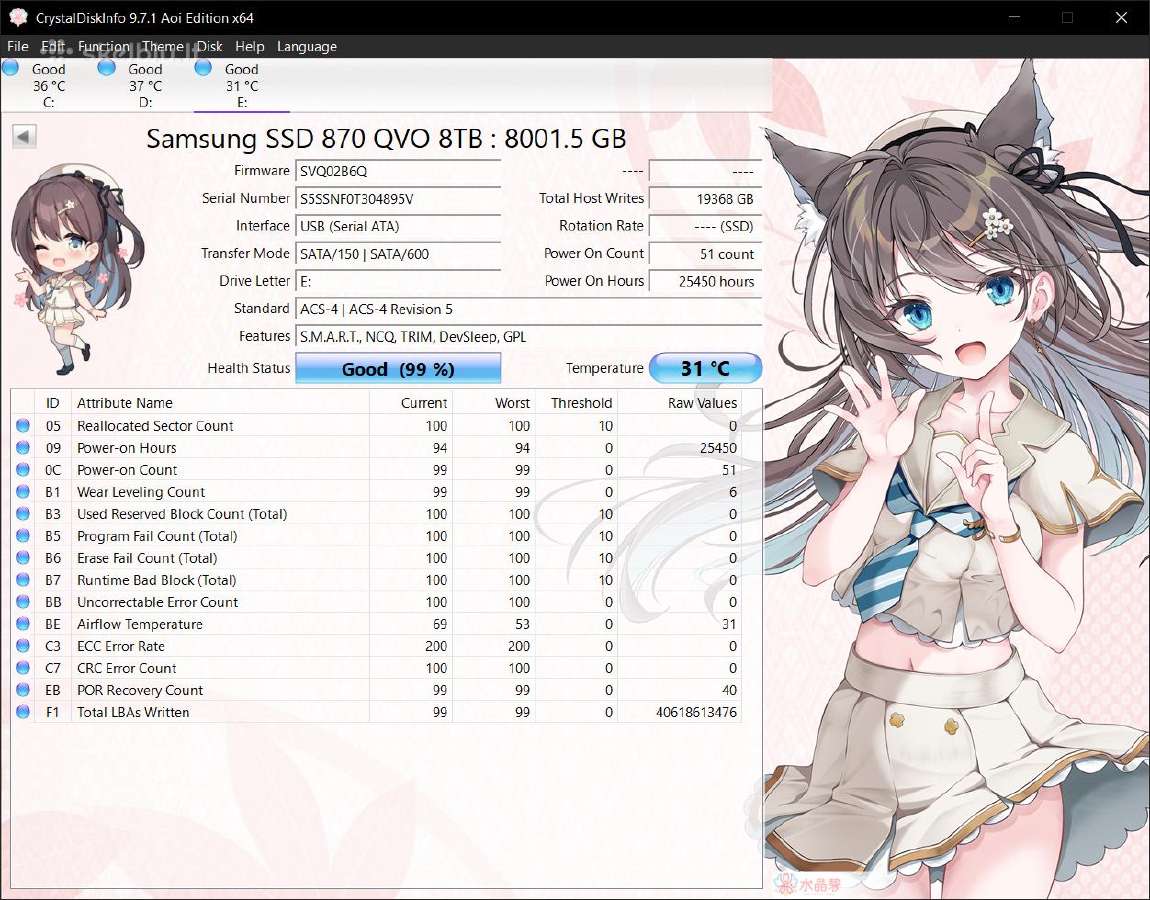The width and height of the screenshot is (1150, 900).
Task: Select the D: drive tab at 37 °C
Action: pyautogui.click(x=145, y=85)
